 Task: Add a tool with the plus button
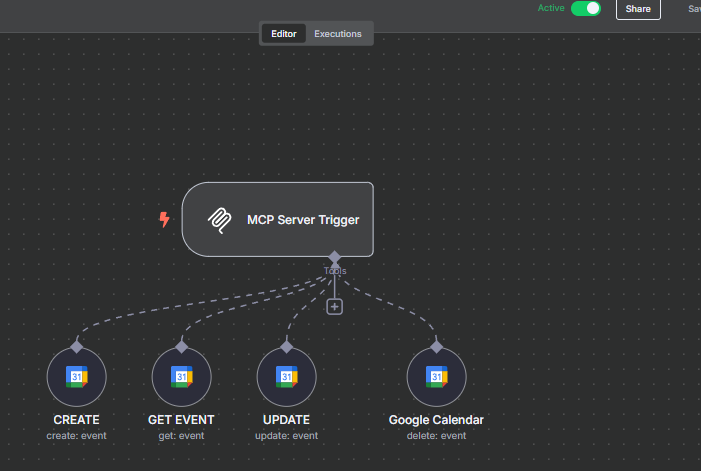pyautogui.click(x=334, y=307)
